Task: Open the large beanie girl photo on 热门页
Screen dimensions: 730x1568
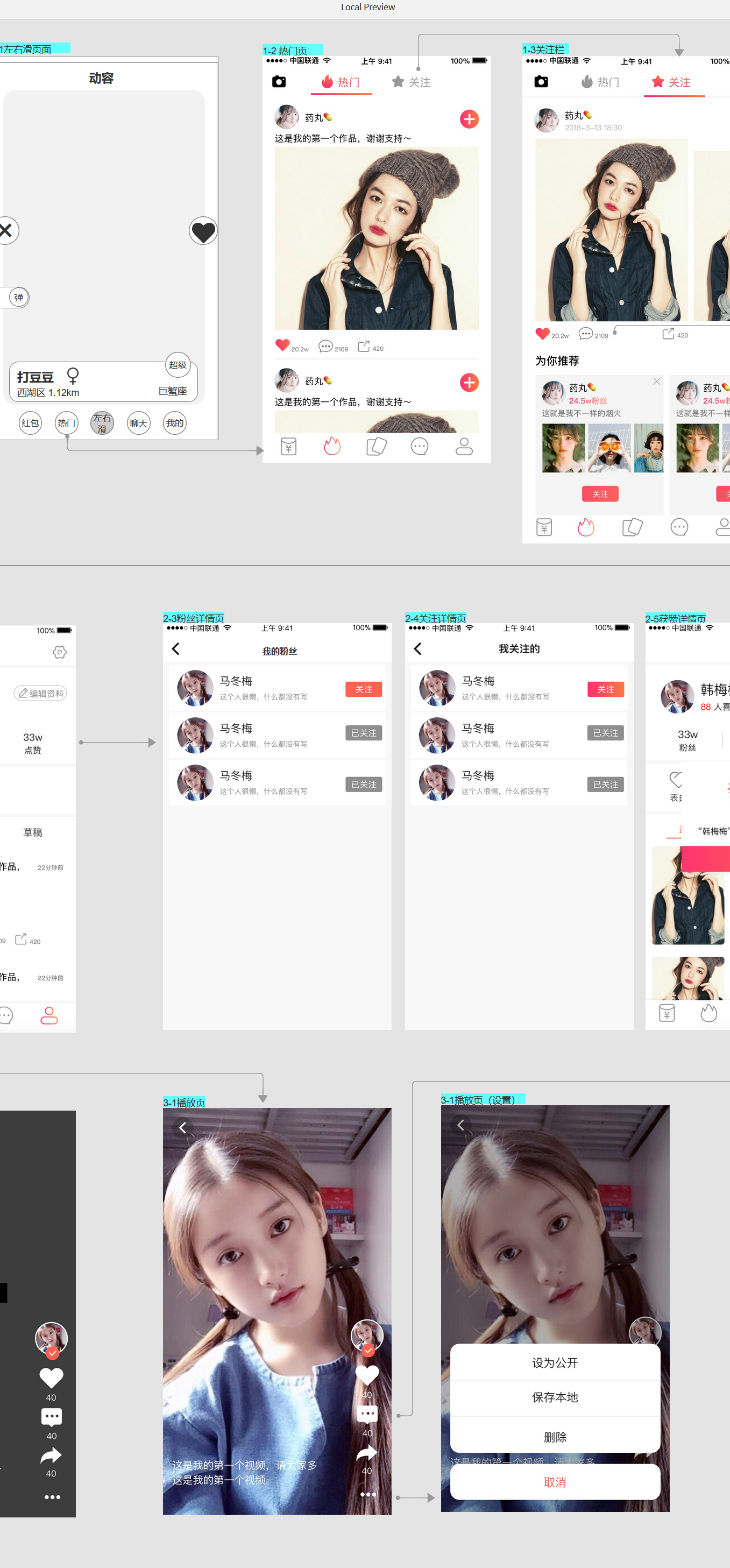Action: (x=377, y=238)
